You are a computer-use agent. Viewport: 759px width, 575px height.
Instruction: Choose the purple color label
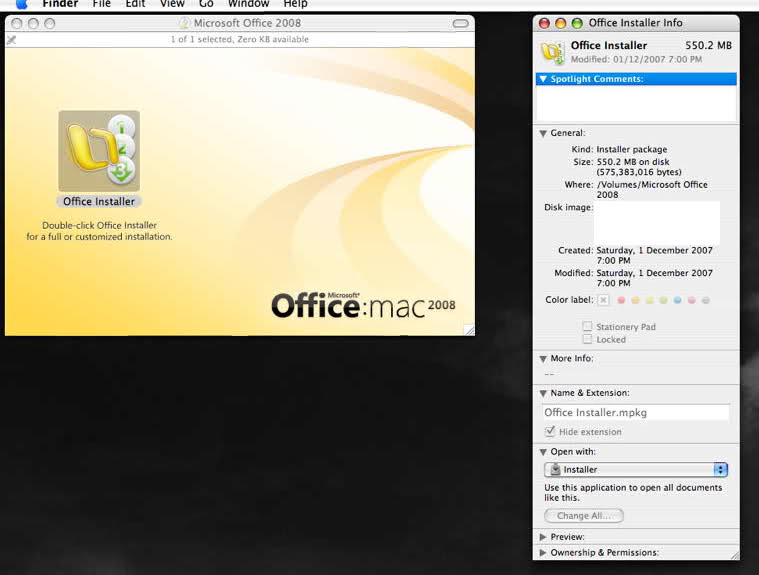coord(692,301)
